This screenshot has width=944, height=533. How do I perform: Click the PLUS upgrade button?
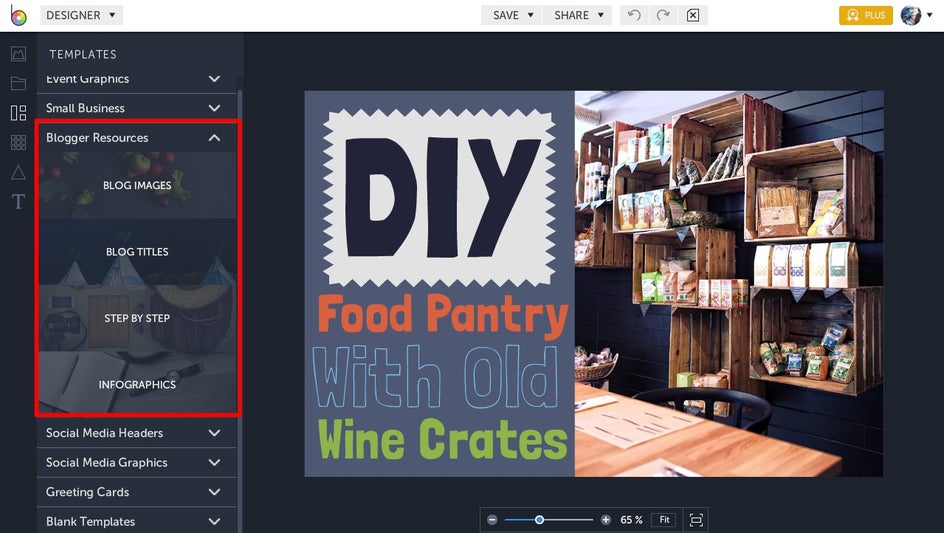[x=866, y=15]
